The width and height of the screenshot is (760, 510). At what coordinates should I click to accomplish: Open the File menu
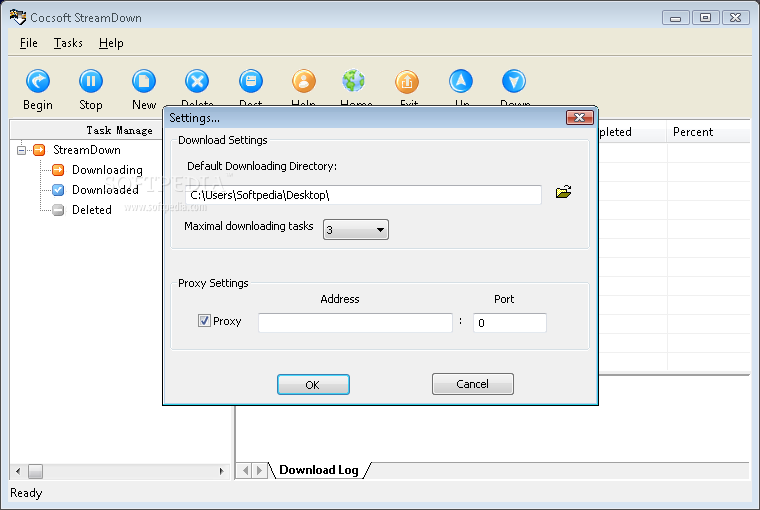(x=29, y=43)
